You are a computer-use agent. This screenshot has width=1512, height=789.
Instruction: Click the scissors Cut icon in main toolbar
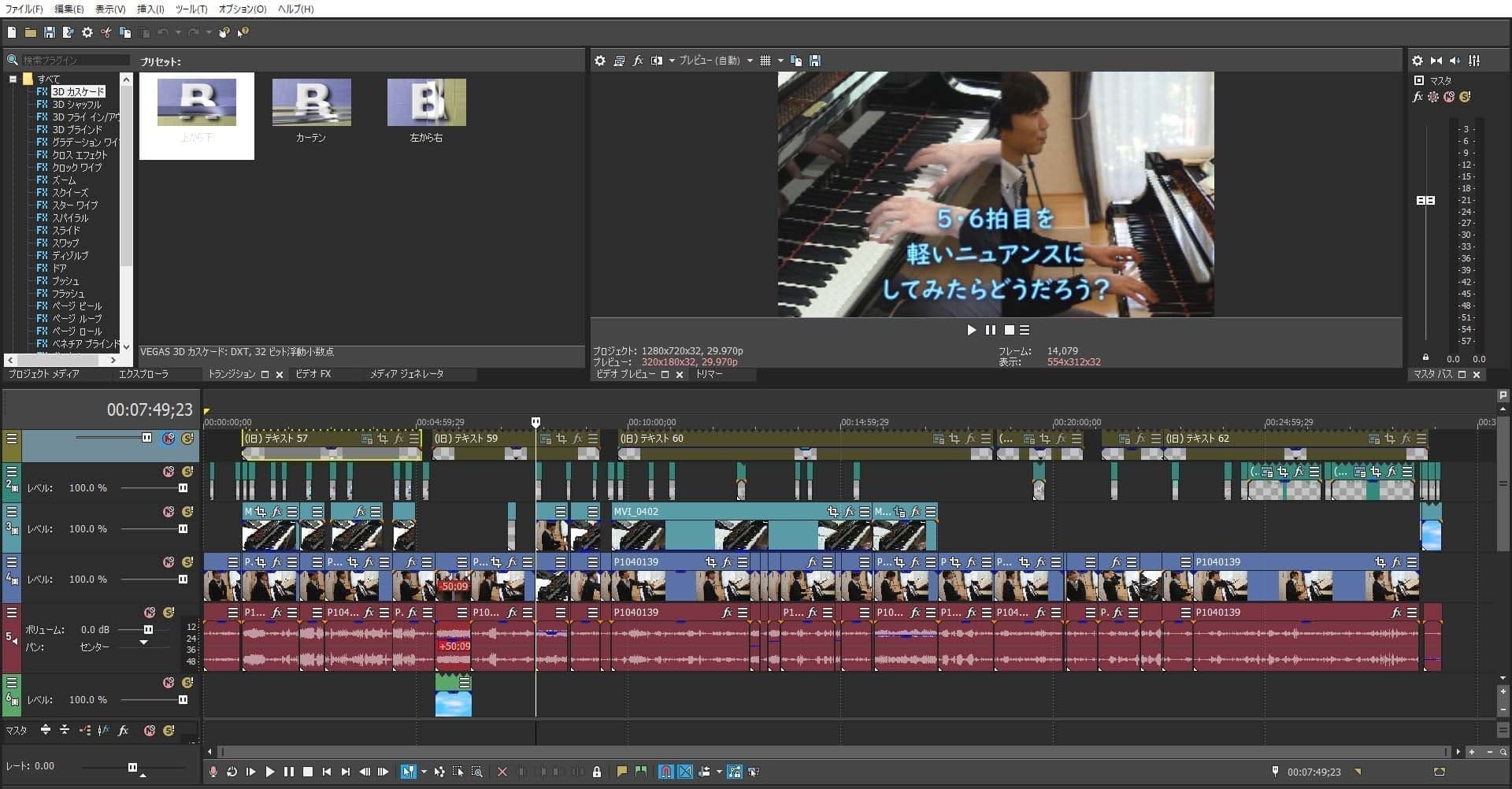tap(106, 32)
